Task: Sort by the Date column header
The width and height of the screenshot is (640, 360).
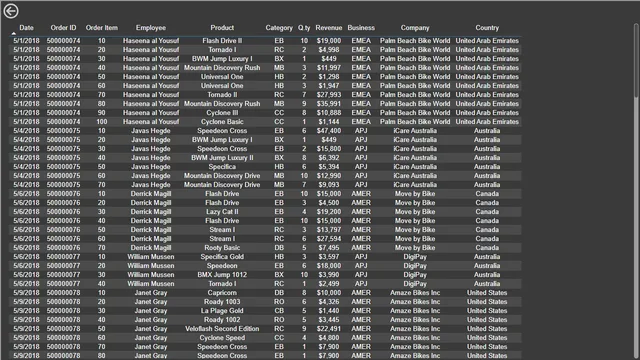Action: [27, 28]
